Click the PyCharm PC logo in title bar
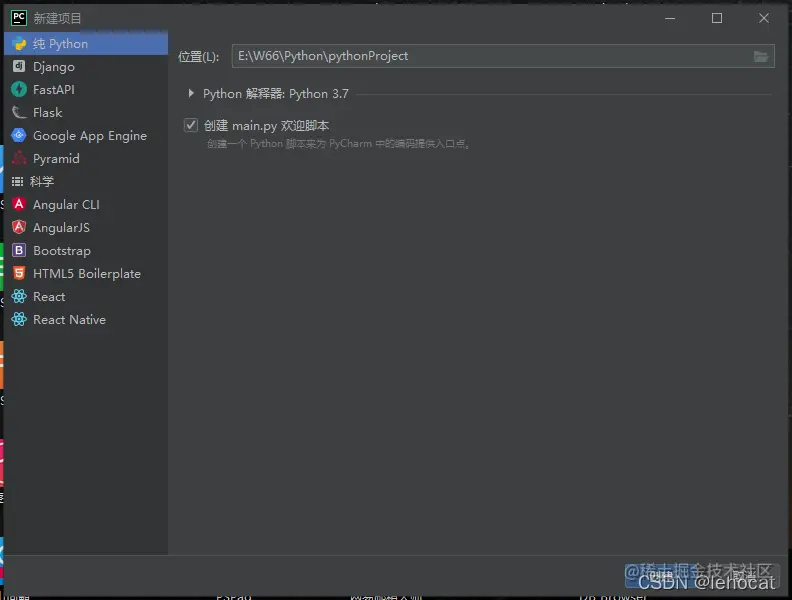The width and height of the screenshot is (792, 600). click(x=19, y=18)
